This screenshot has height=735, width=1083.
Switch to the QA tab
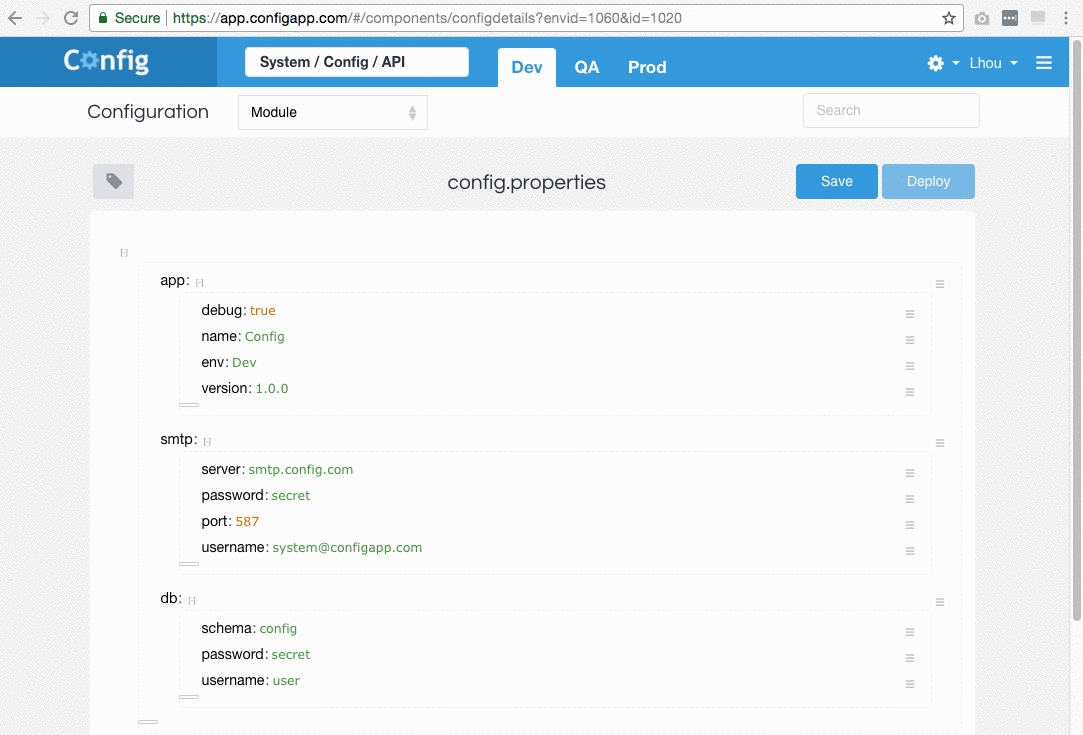(x=587, y=67)
